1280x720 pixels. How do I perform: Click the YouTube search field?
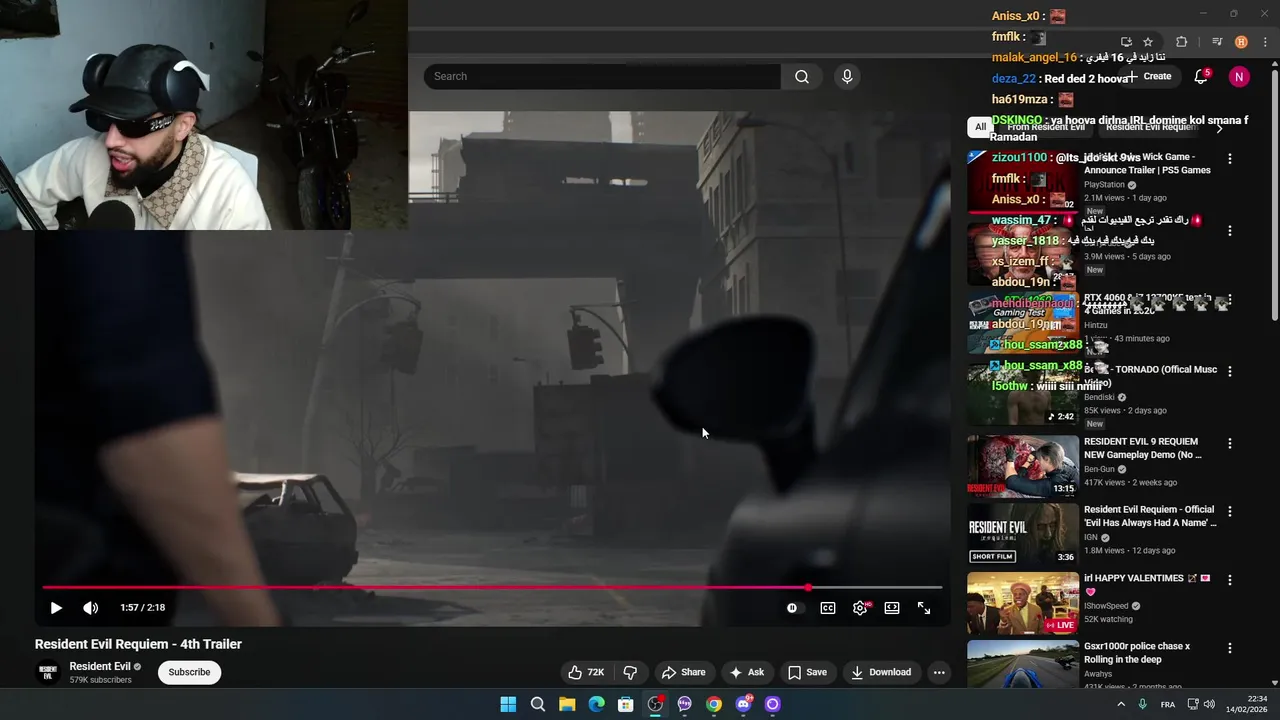pyautogui.click(x=602, y=76)
